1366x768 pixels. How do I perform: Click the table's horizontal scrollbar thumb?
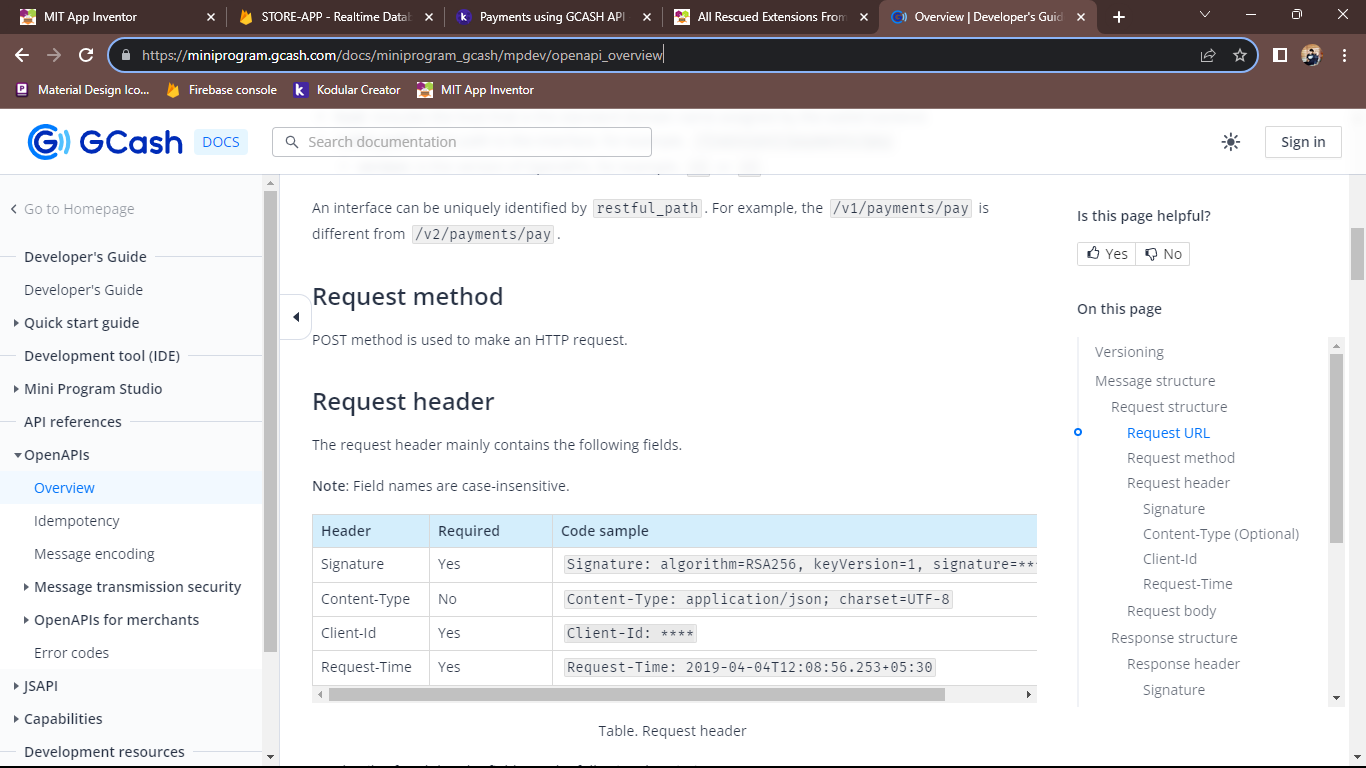636,694
